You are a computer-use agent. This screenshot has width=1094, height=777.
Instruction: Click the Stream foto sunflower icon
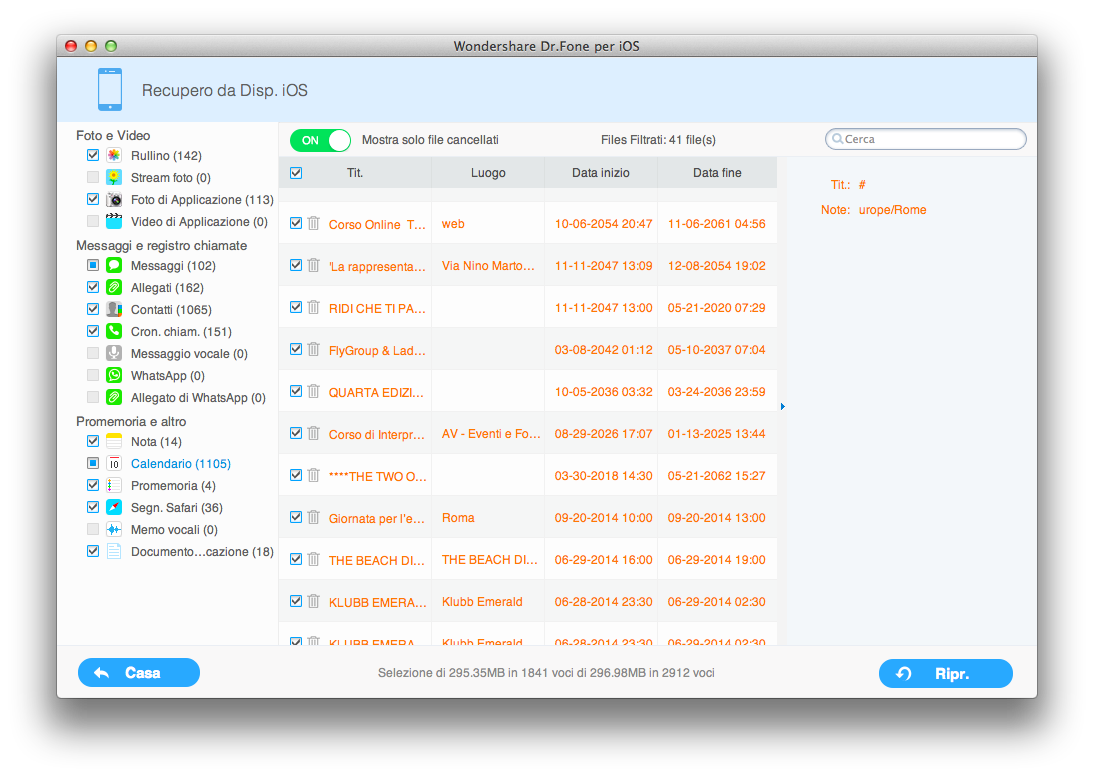point(114,177)
